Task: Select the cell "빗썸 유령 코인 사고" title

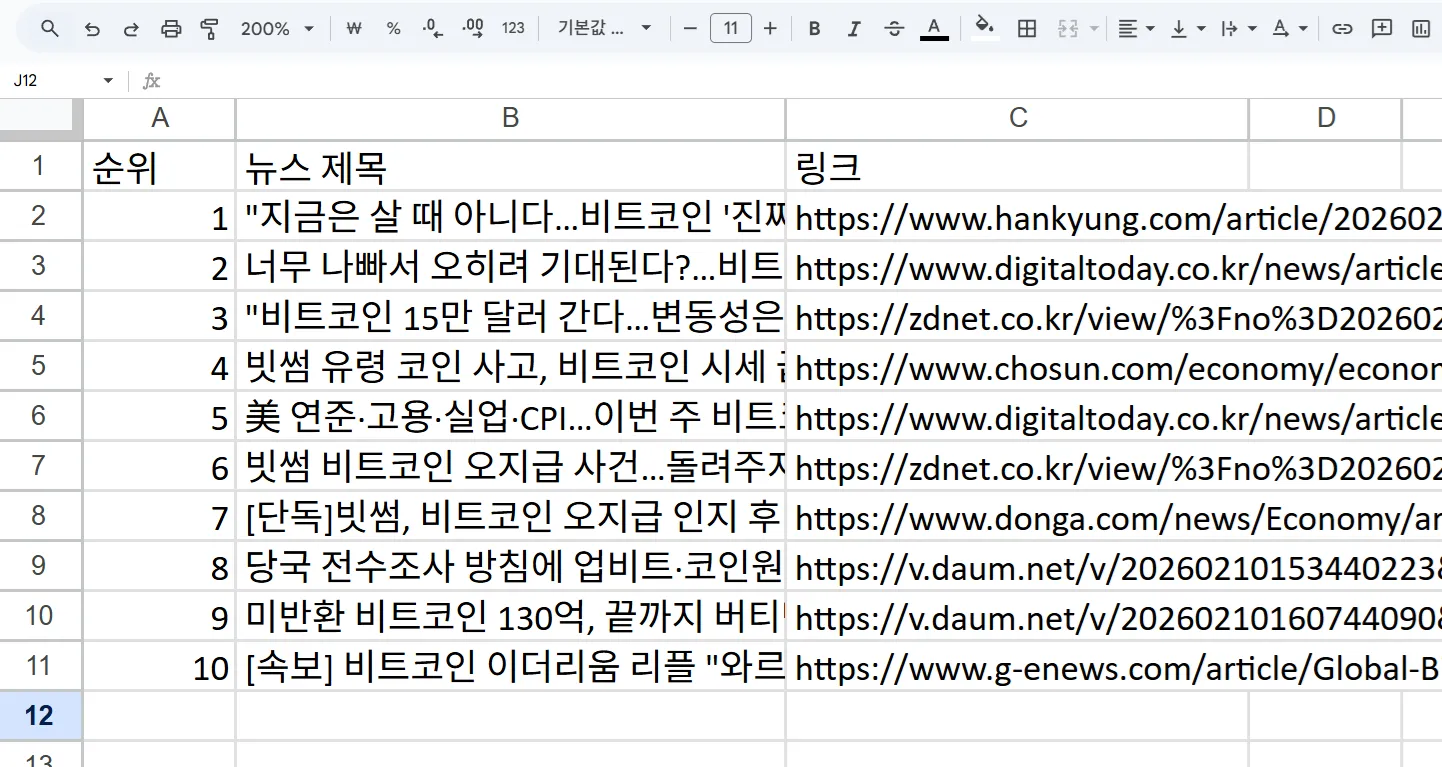Action: click(x=510, y=365)
